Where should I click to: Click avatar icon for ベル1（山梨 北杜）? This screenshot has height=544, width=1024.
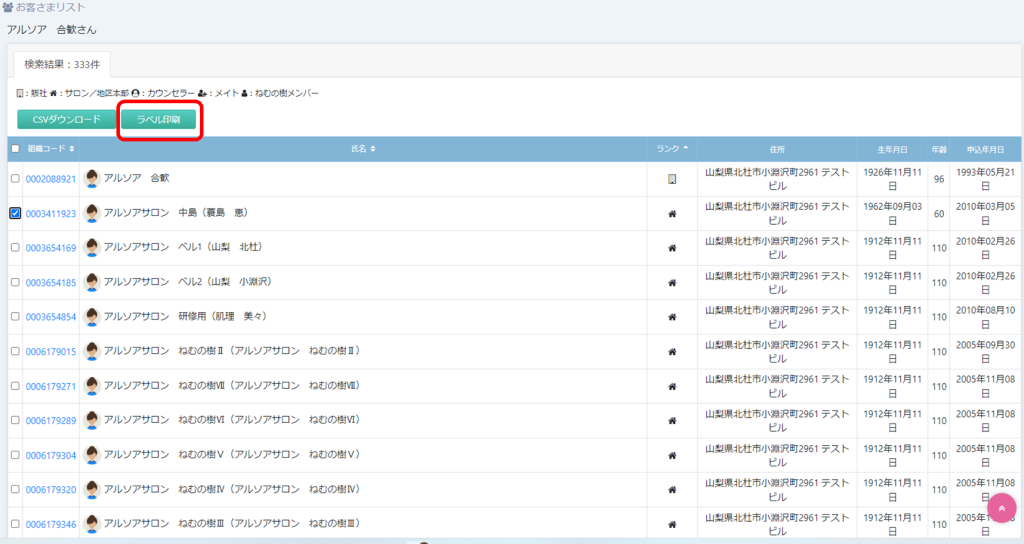[92, 247]
